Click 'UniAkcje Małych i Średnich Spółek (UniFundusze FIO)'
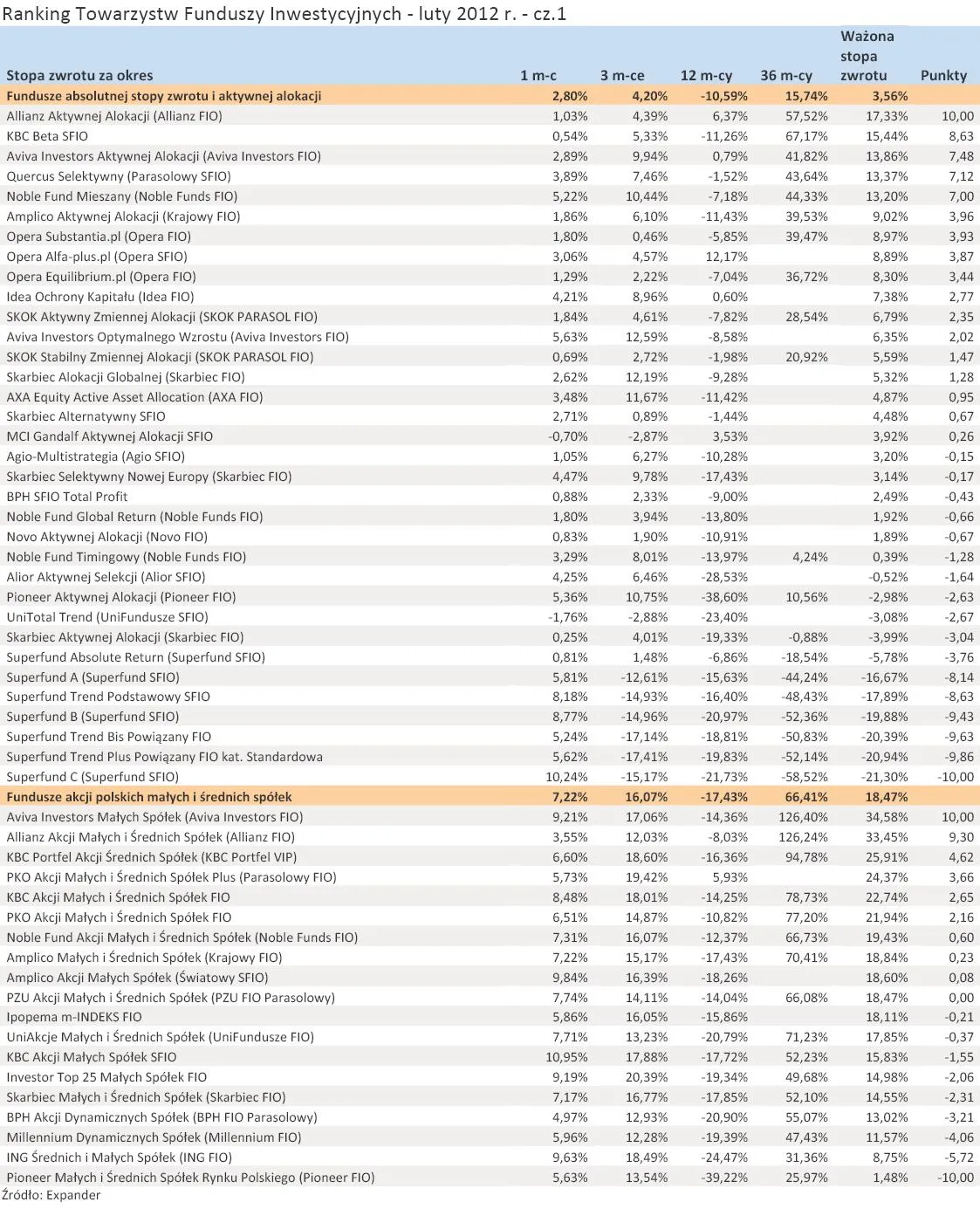Screen dimensions: 980x1209 (161, 1037)
